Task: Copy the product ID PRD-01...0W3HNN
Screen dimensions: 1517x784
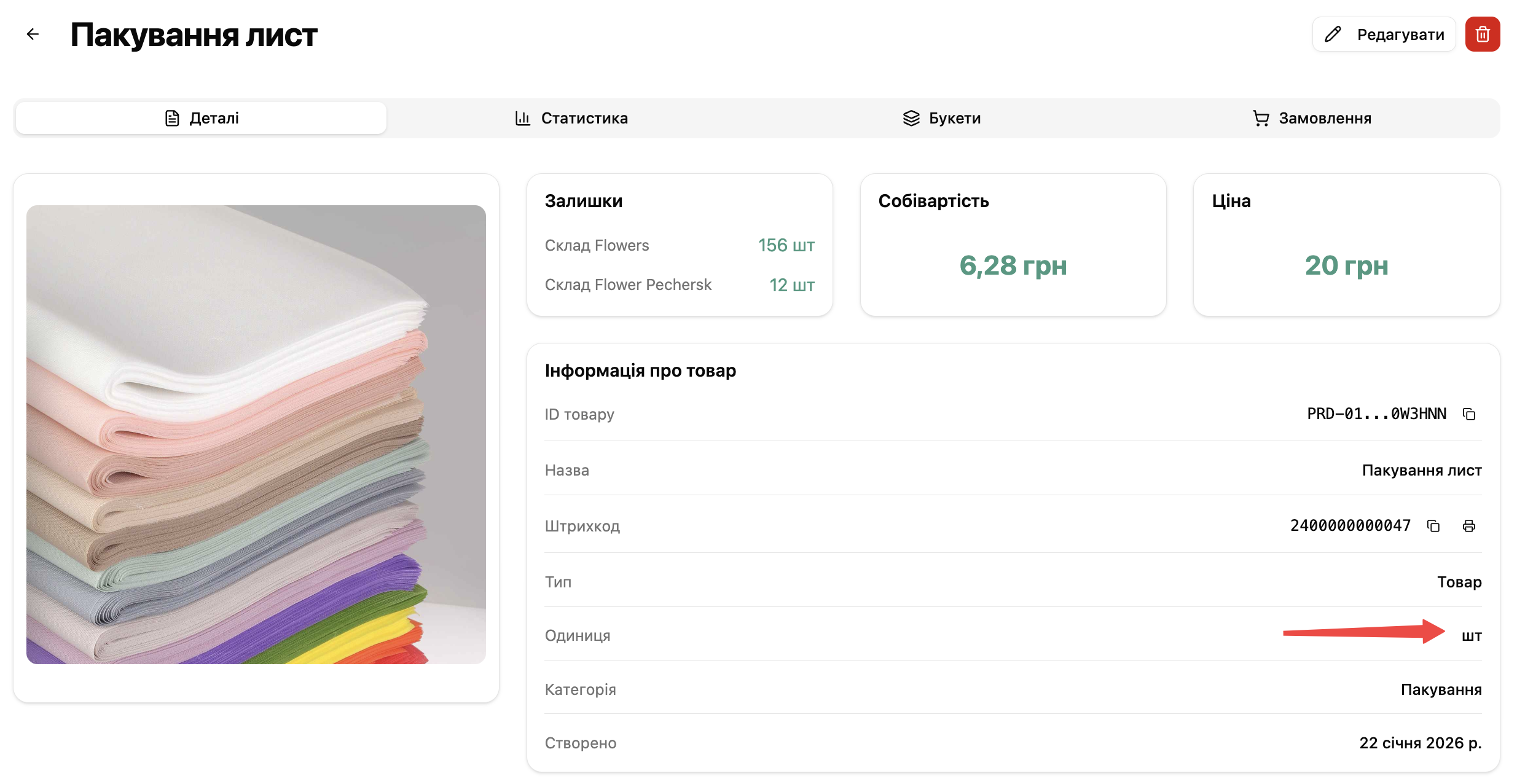Action: pyautogui.click(x=1469, y=415)
